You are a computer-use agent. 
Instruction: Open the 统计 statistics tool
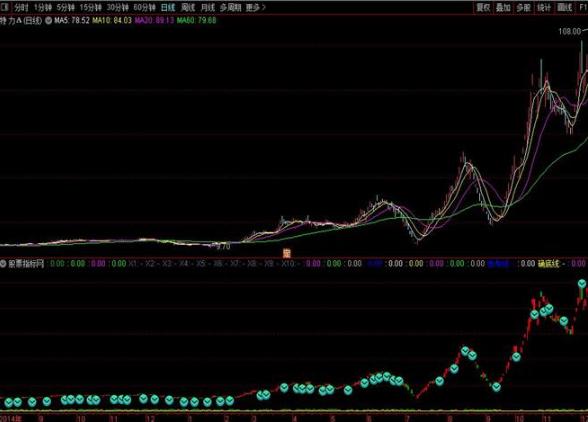544,7
